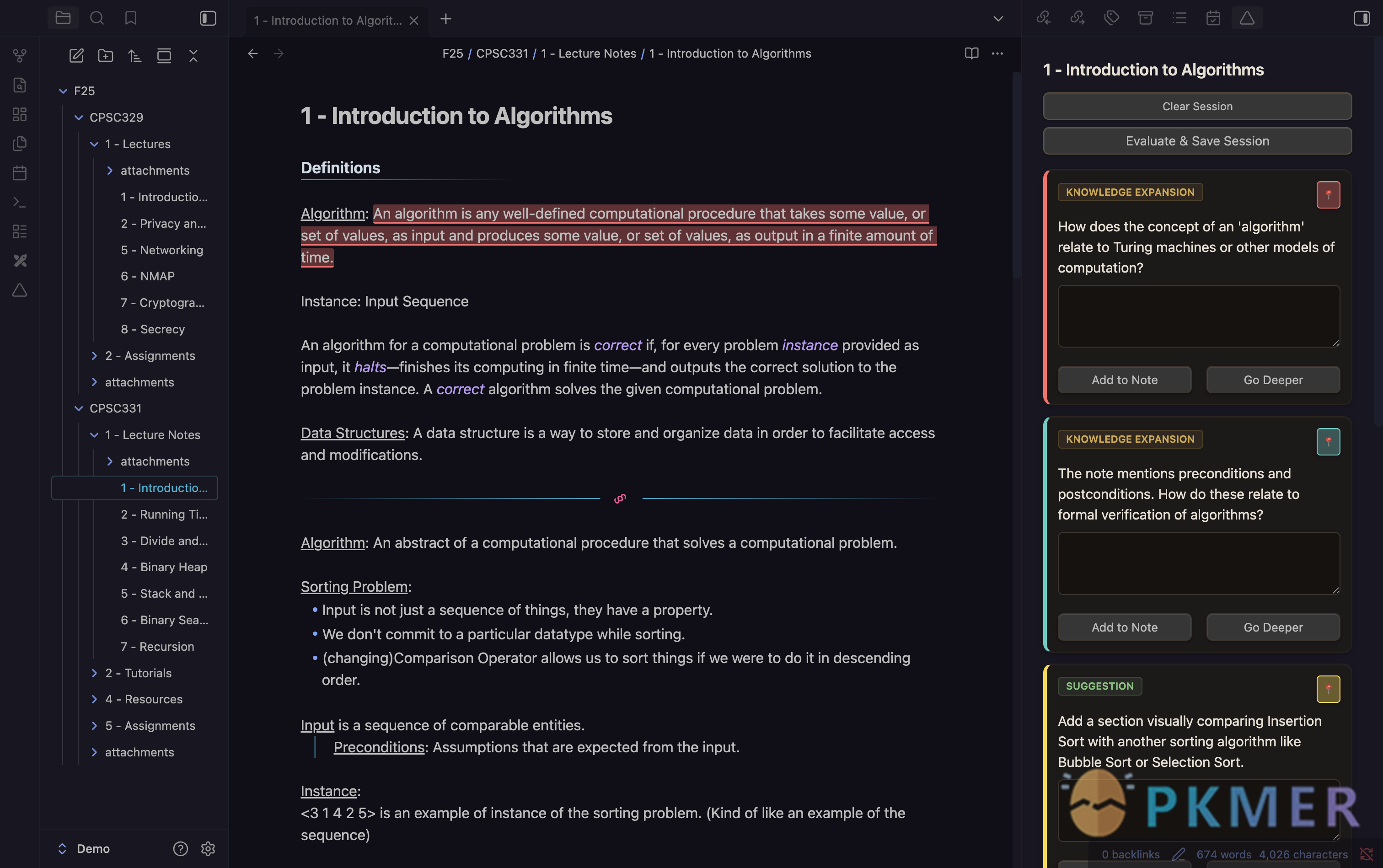Collapse the 1 - Lecture Notes folder
The width and height of the screenshot is (1383, 868).
(x=94, y=435)
